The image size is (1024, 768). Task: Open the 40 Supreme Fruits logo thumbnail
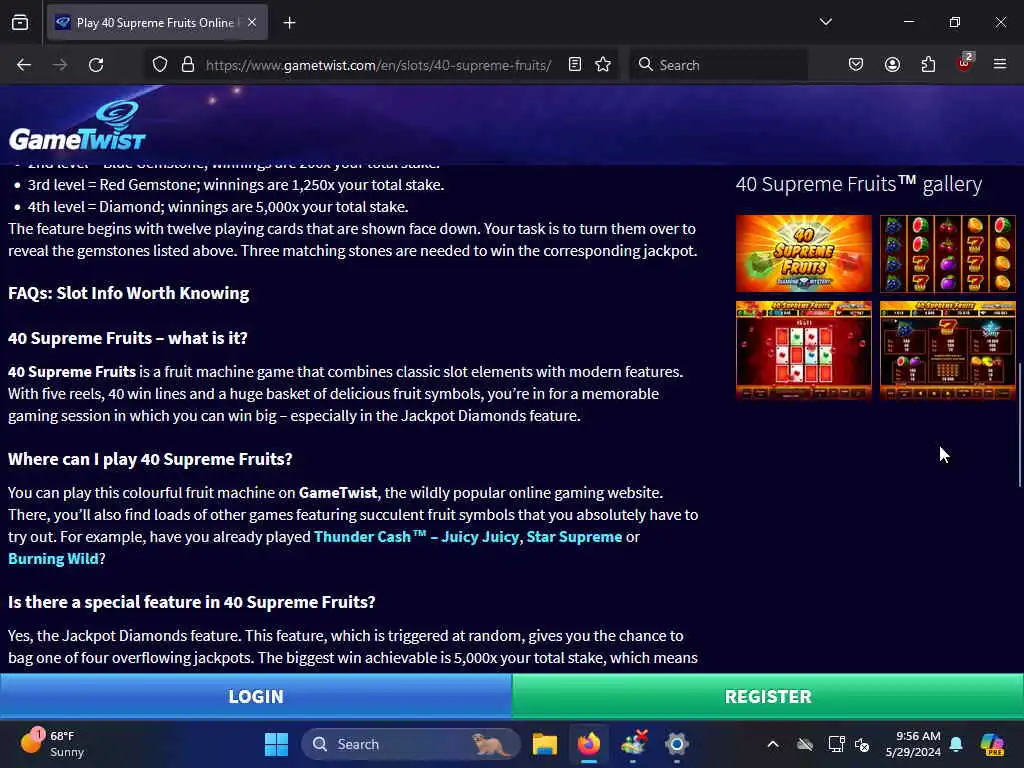tap(803, 253)
